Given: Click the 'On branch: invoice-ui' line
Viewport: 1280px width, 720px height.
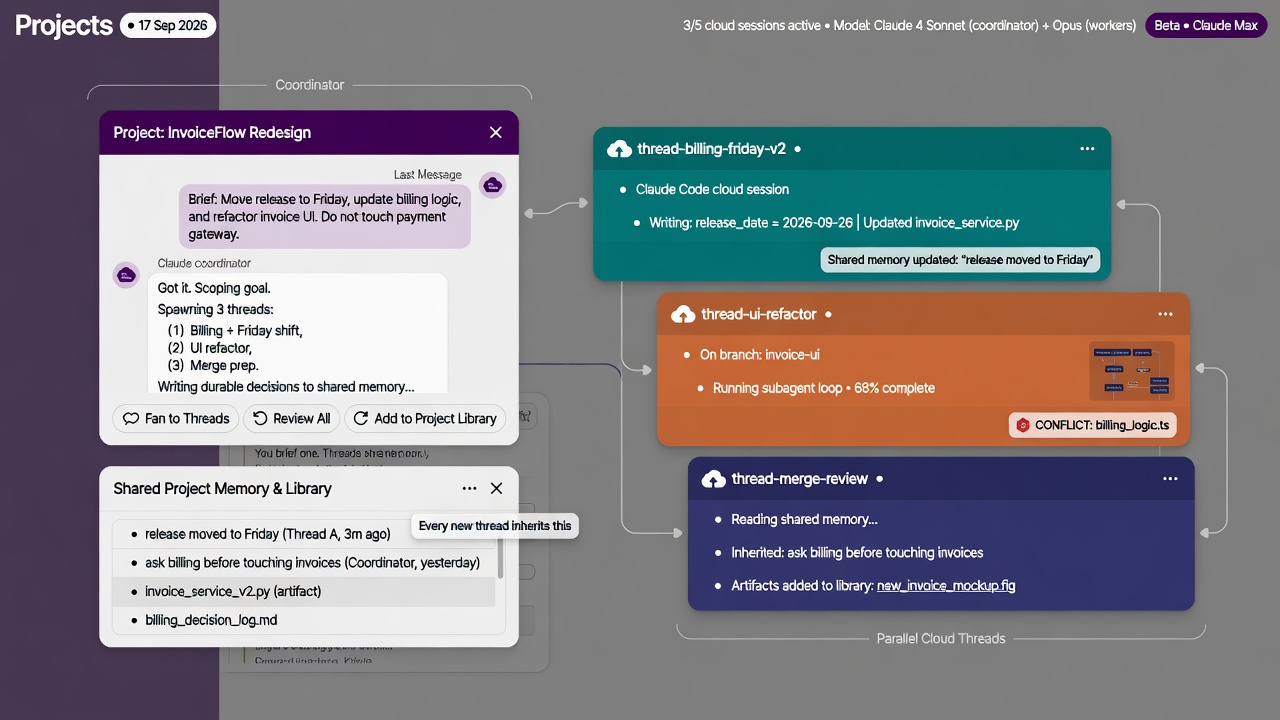Looking at the screenshot, I should point(760,355).
